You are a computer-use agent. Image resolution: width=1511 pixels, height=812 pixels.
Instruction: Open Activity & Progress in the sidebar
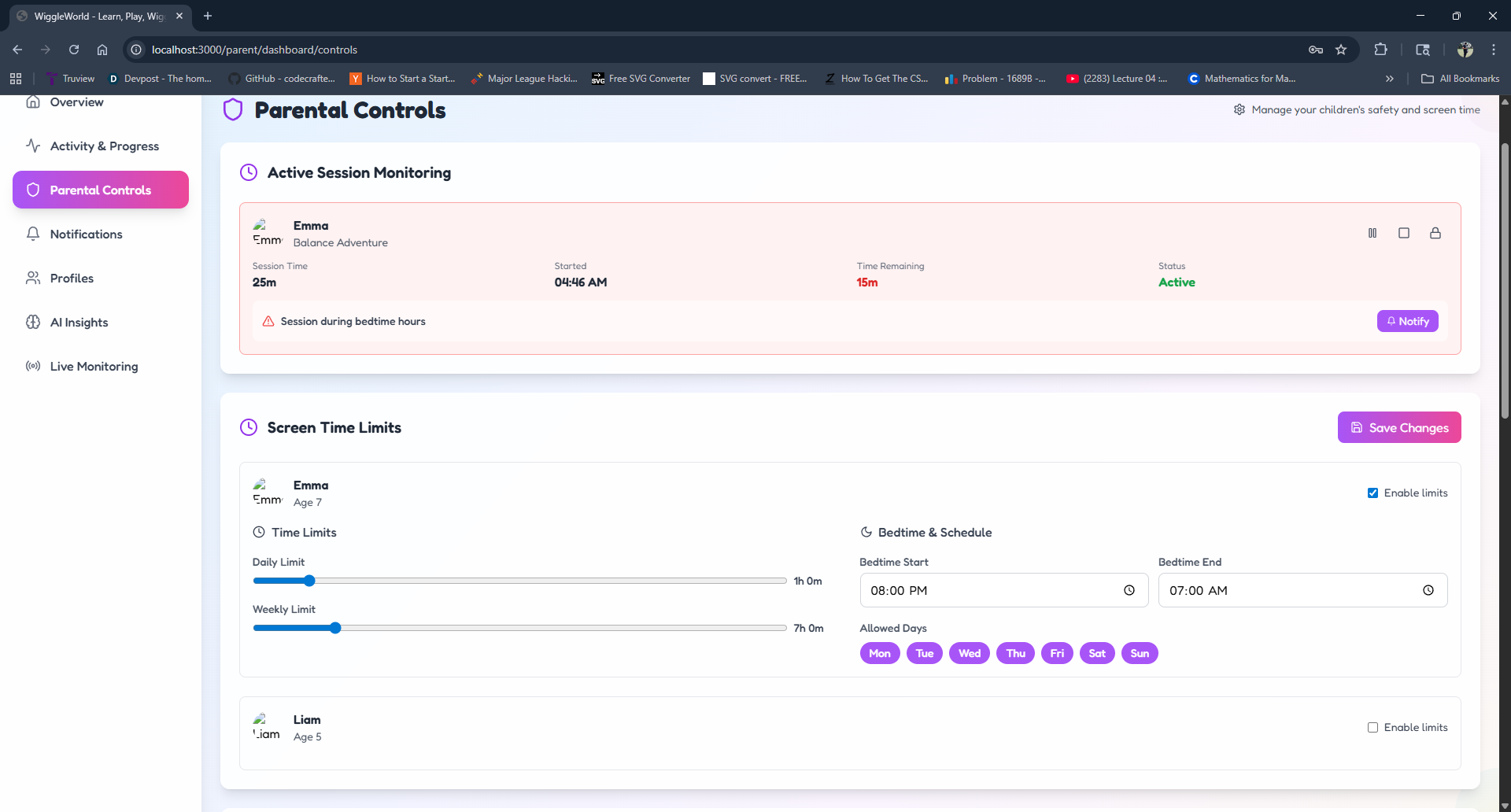pyautogui.click(x=101, y=146)
